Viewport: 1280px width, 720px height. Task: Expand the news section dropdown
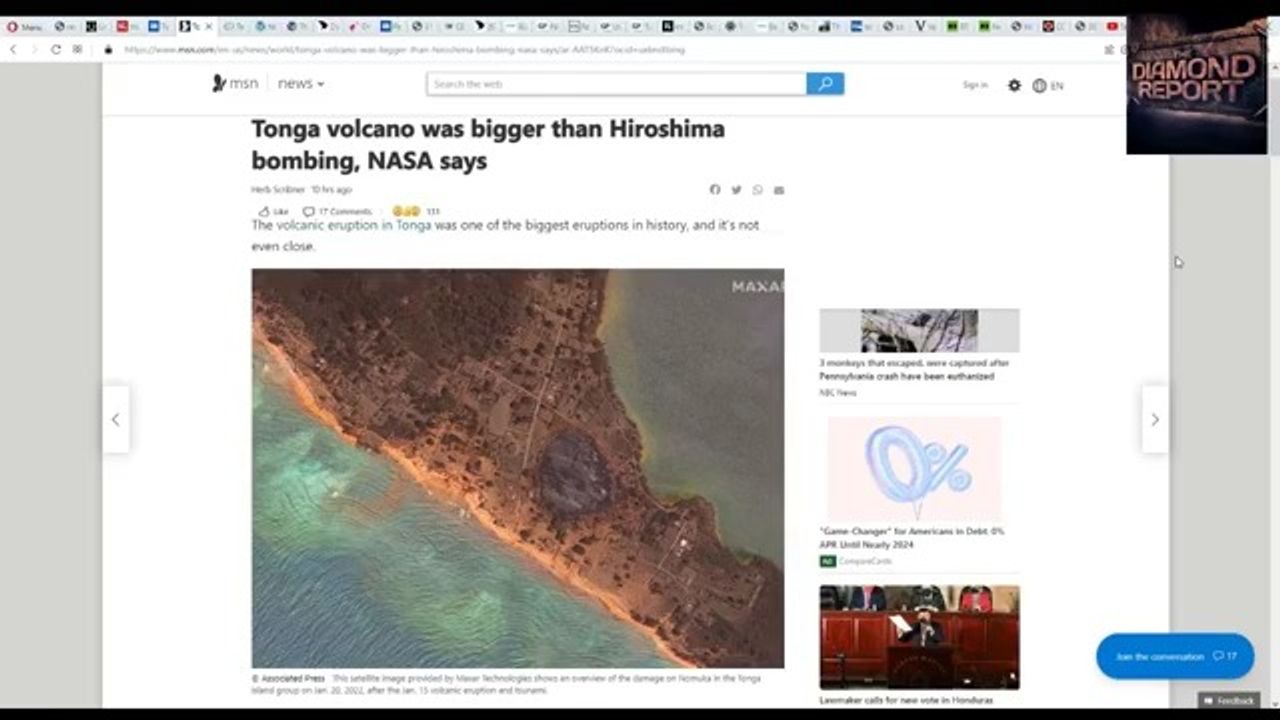tap(301, 84)
